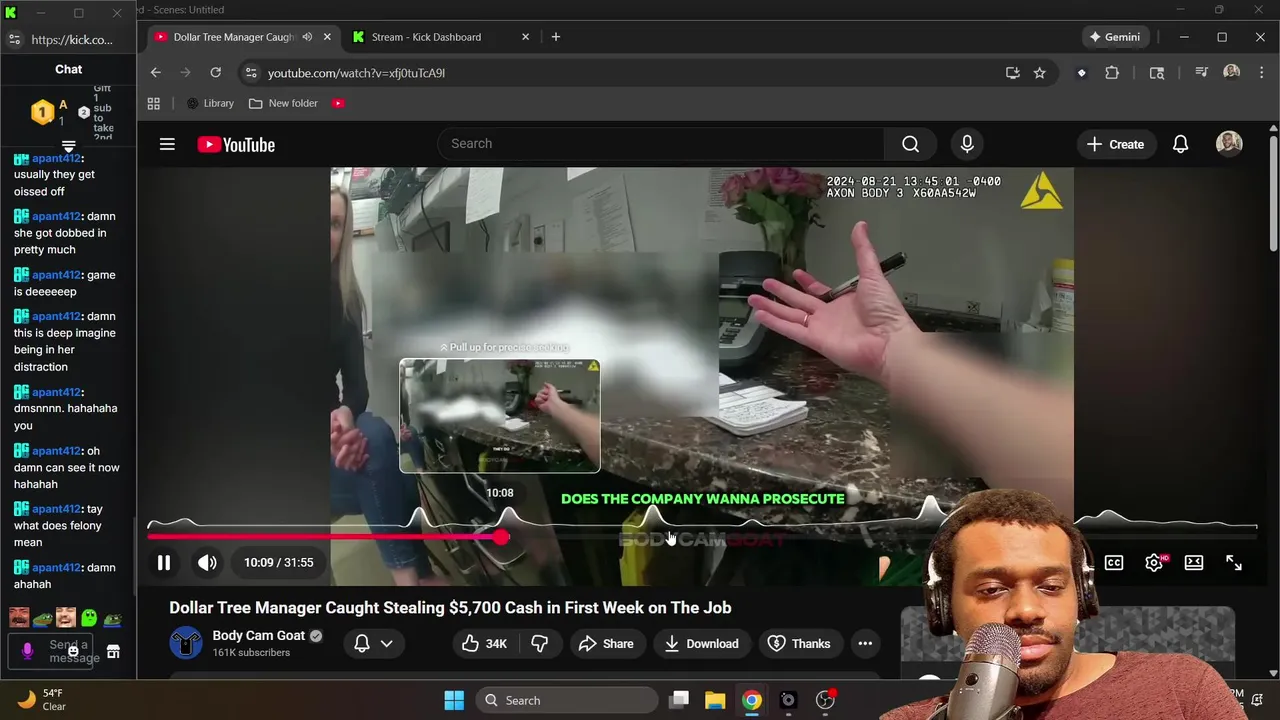Close the Dollar Tree Manager tab

pos(327,37)
